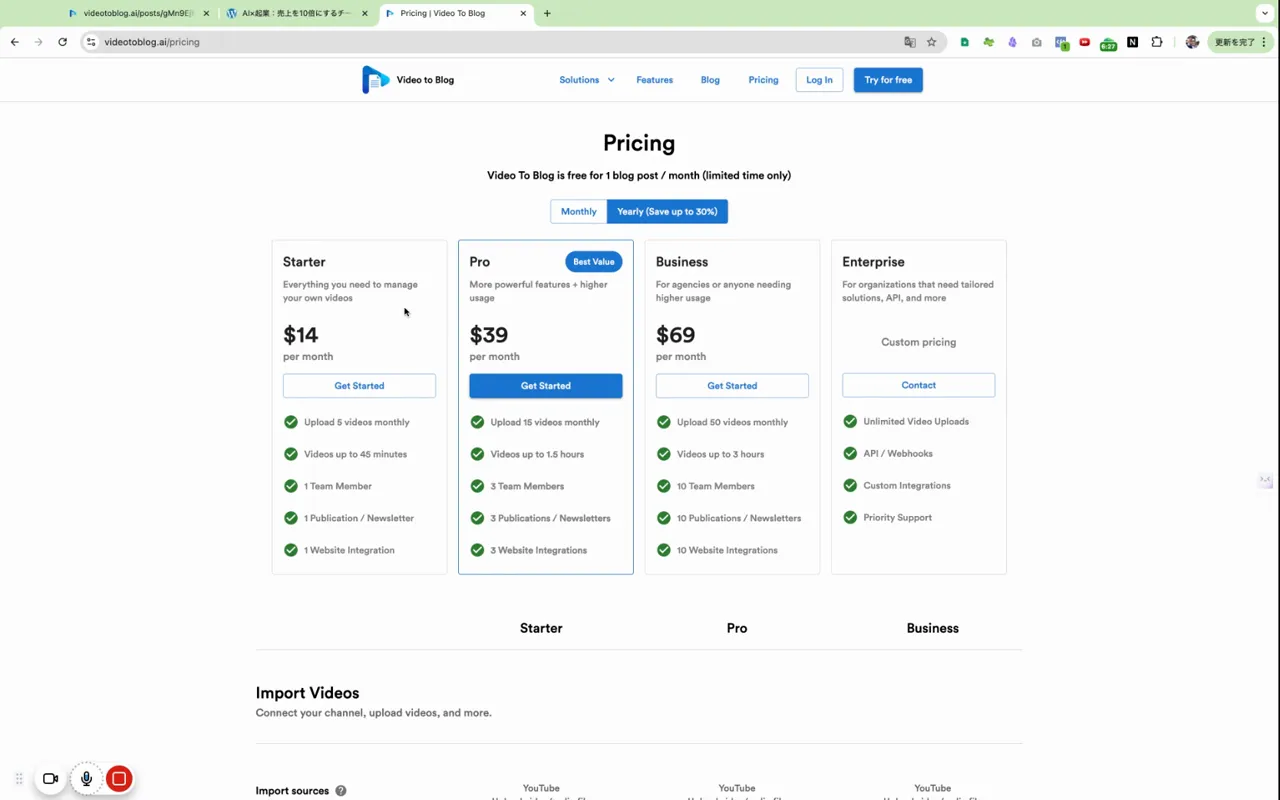
Task: Open the green timer extension showing 6:27
Action: point(1108,43)
